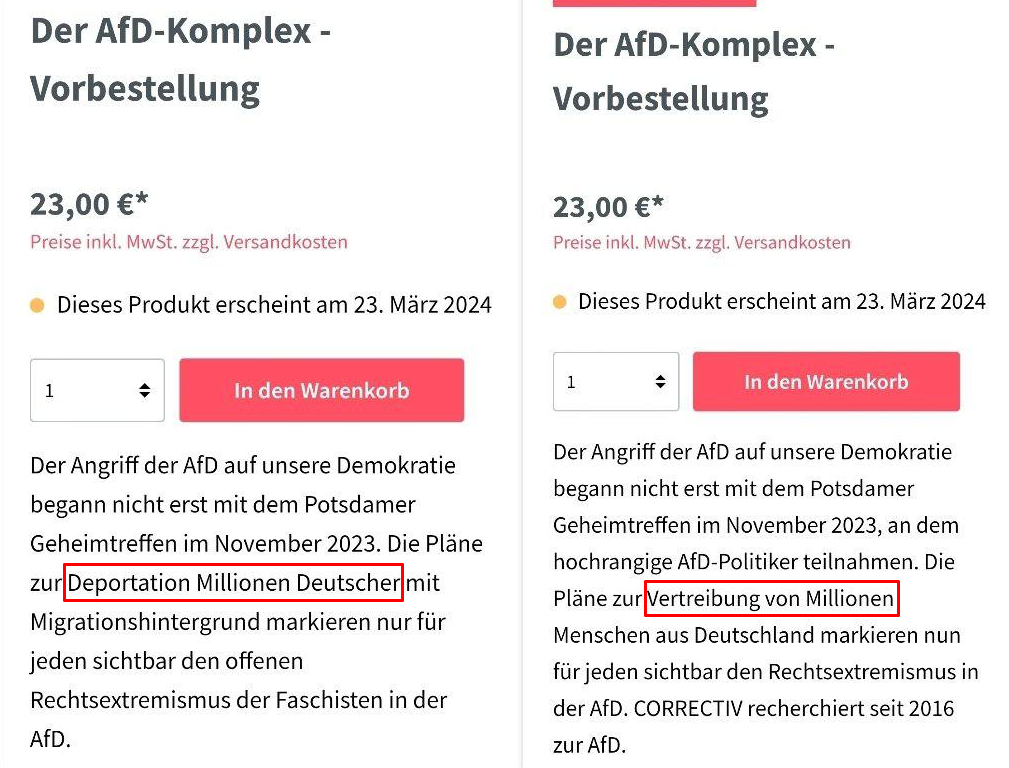Select the left price '23,00 €*' label
The image size is (1009, 768).
(x=89, y=204)
